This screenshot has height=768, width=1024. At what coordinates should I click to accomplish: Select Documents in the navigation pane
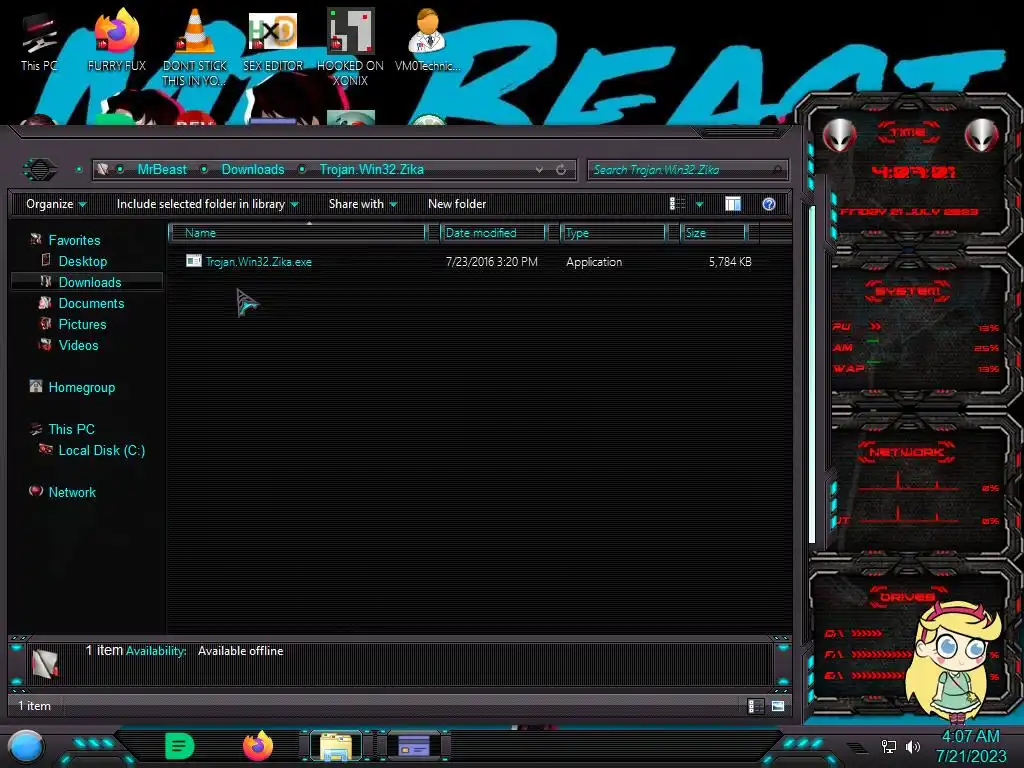tap(91, 303)
